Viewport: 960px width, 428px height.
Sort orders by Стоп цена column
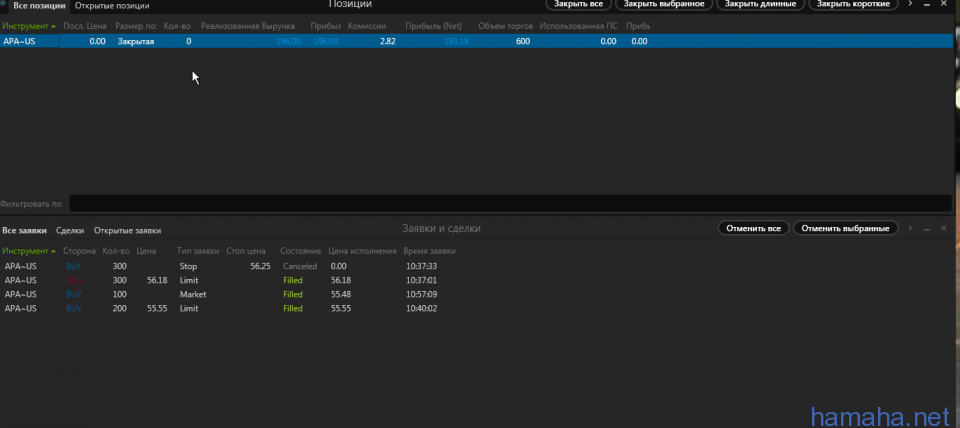point(246,251)
